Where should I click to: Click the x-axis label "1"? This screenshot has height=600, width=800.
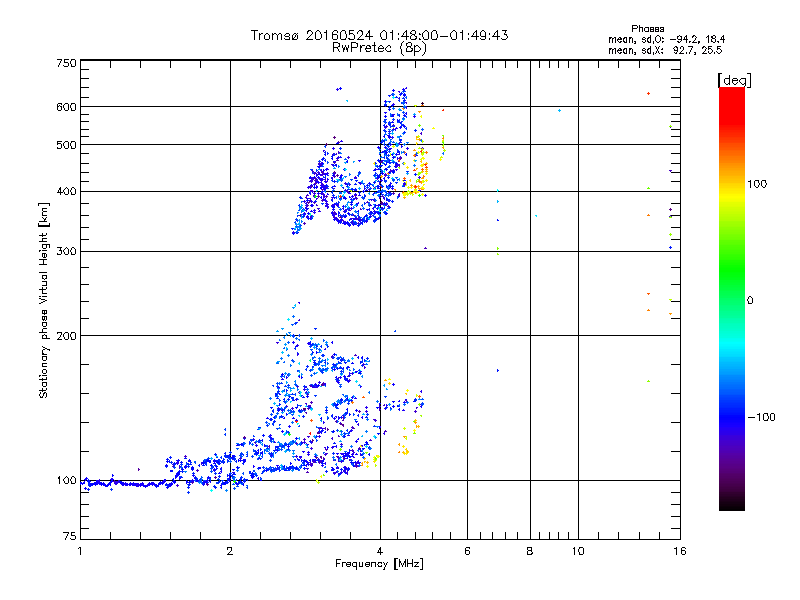coord(80,551)
